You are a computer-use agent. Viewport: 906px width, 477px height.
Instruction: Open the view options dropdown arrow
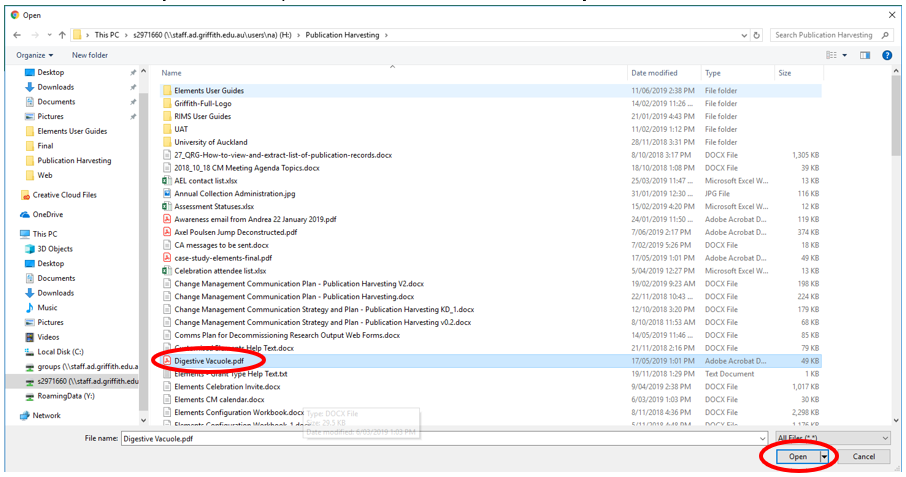(846, 55)
